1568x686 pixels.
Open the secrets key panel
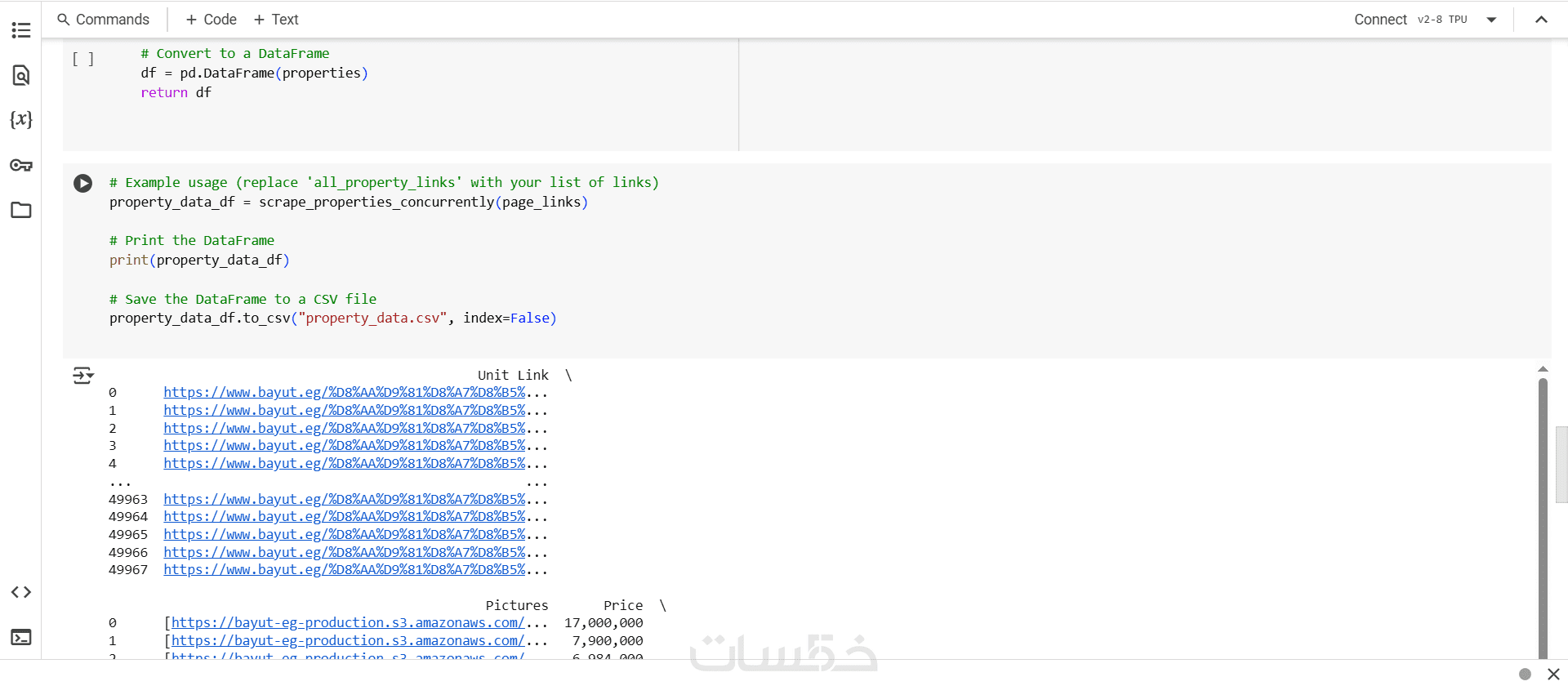coord(21,166)
